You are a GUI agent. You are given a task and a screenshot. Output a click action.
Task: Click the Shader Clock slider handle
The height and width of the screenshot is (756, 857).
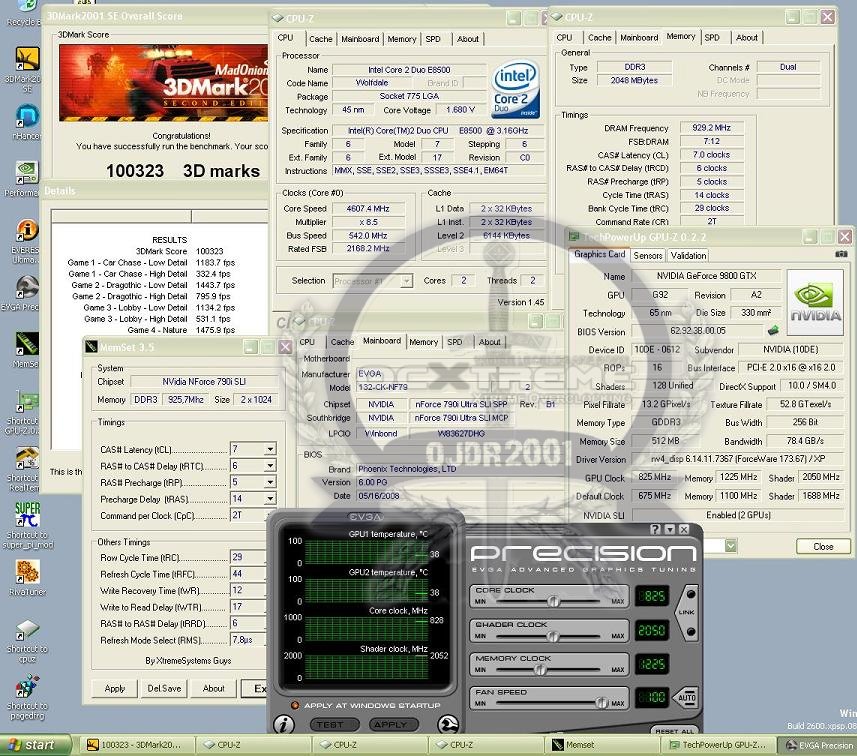(553, 636)
